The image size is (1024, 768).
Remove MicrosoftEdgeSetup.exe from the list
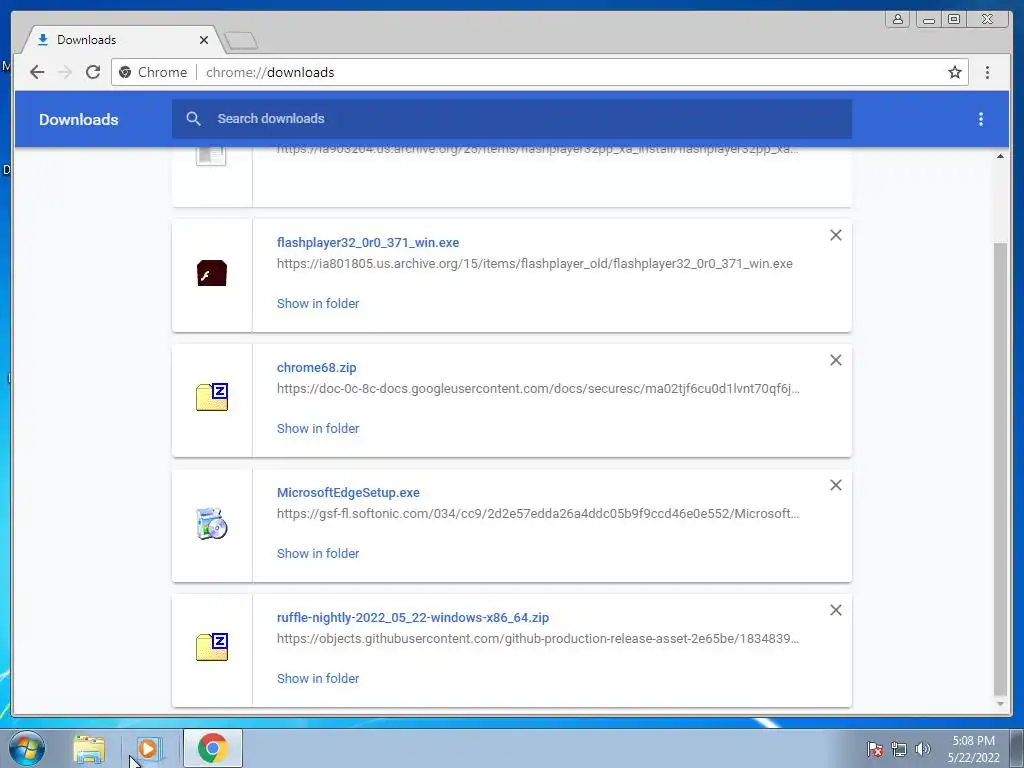coord(835,485)
